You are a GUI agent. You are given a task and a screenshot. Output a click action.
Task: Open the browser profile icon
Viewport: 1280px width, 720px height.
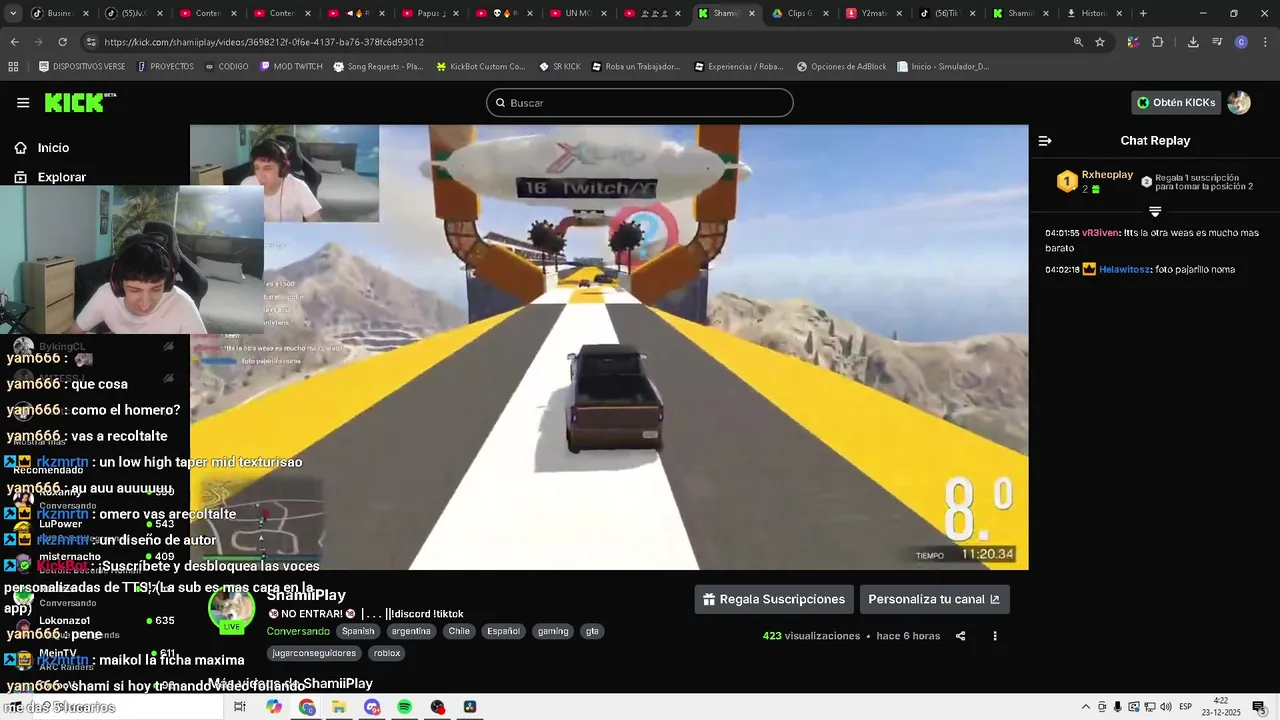(x=1241, y=42)
